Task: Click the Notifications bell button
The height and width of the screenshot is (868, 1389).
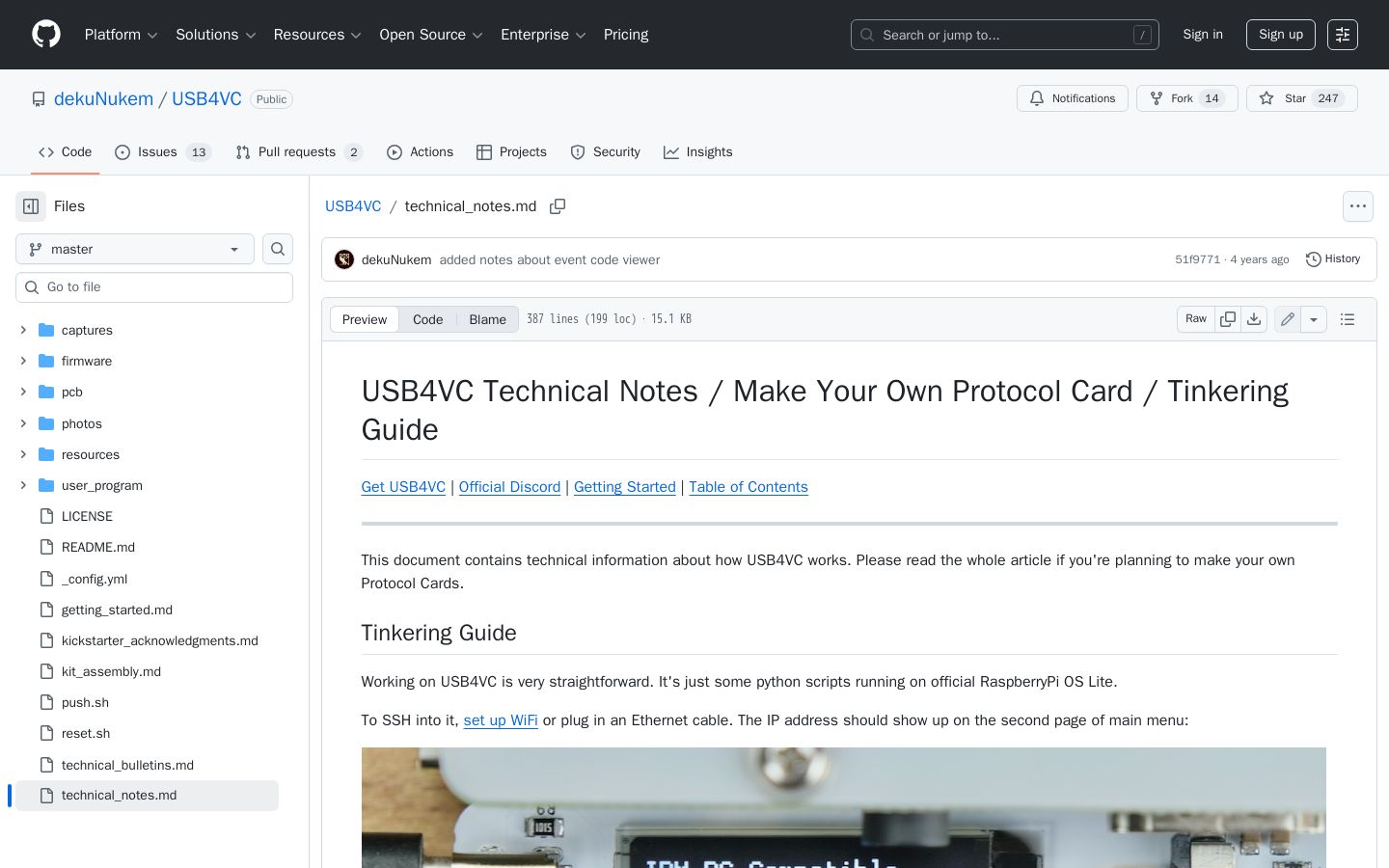Action: pos(1073,98)
